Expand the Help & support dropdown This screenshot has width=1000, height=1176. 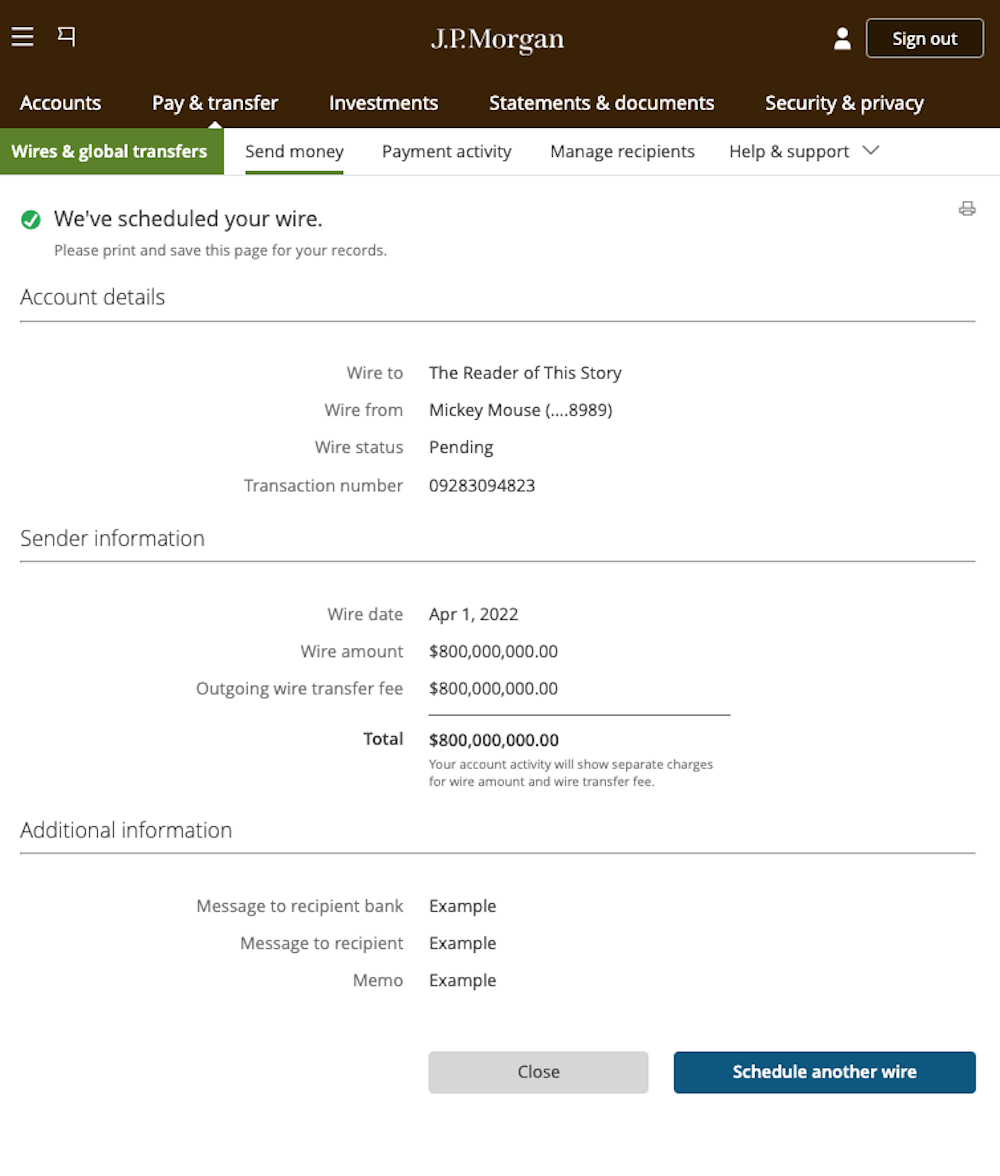pyautogui.click(x=803, y=152)
